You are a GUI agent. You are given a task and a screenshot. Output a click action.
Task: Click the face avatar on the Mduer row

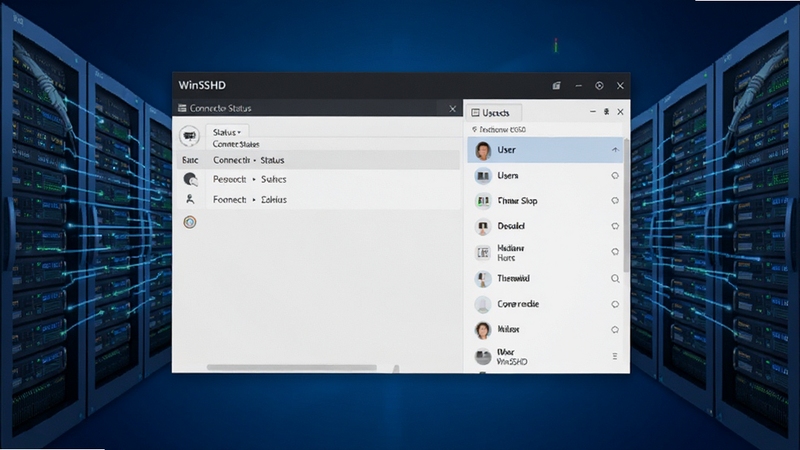tap(483, 330)
